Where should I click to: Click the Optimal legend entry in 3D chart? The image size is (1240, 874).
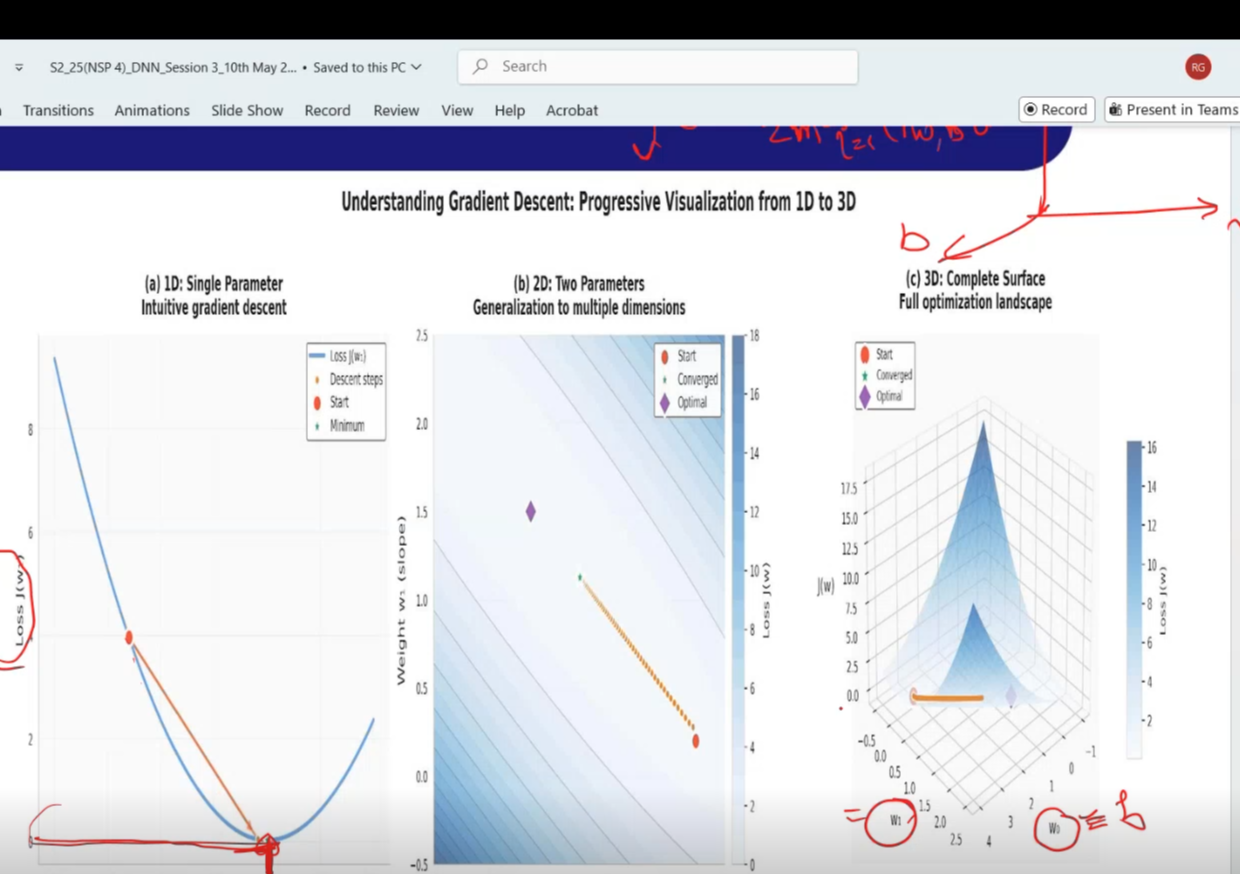880,396
